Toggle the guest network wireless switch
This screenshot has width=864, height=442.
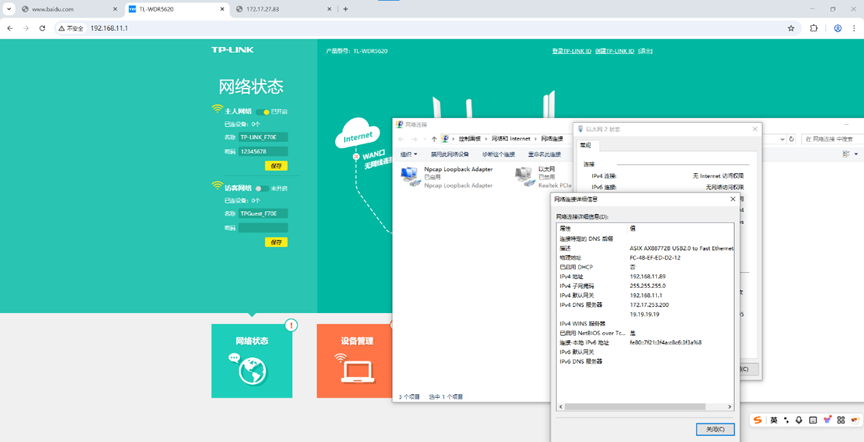[262, 188]
